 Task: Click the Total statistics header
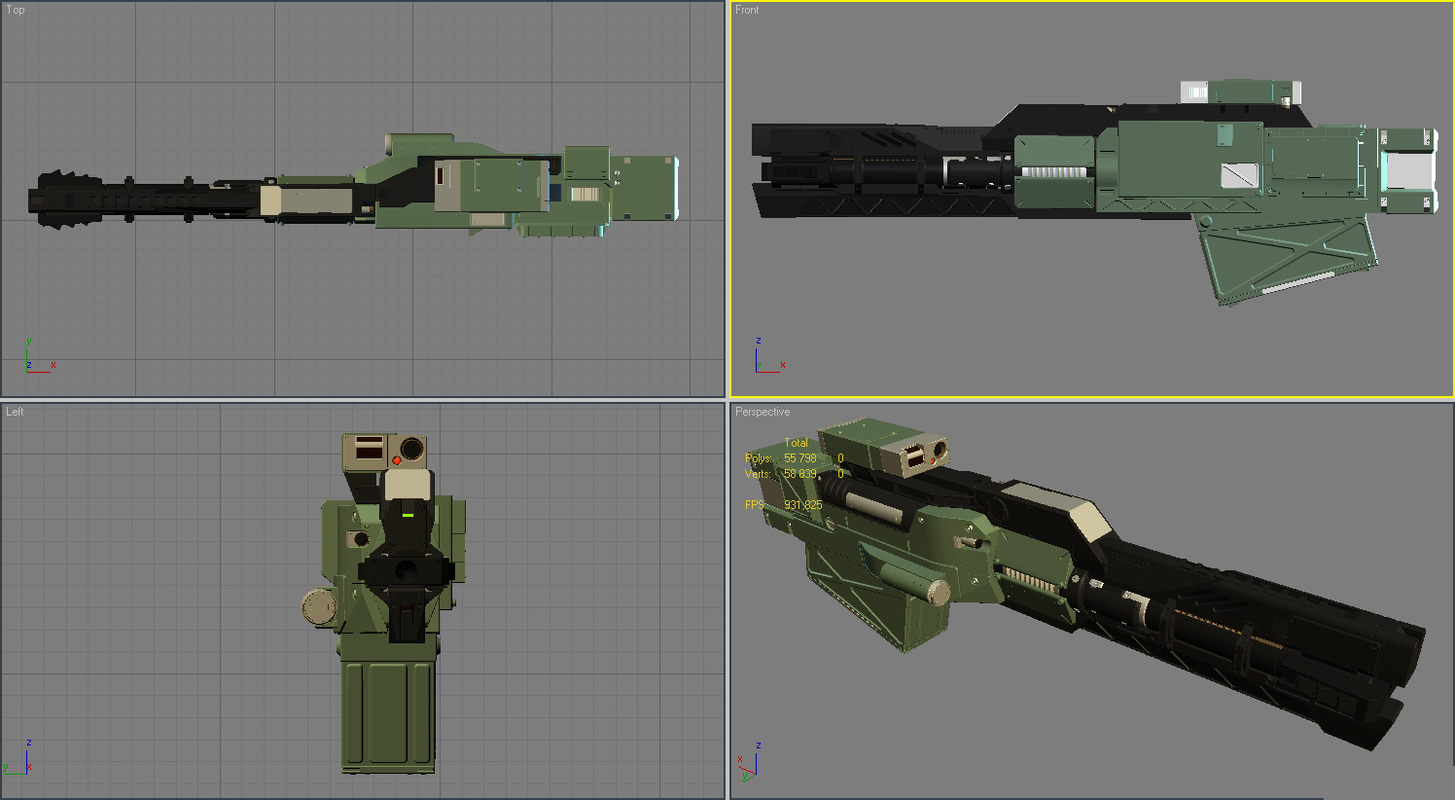pyautogui.click(x=797, y=442)
